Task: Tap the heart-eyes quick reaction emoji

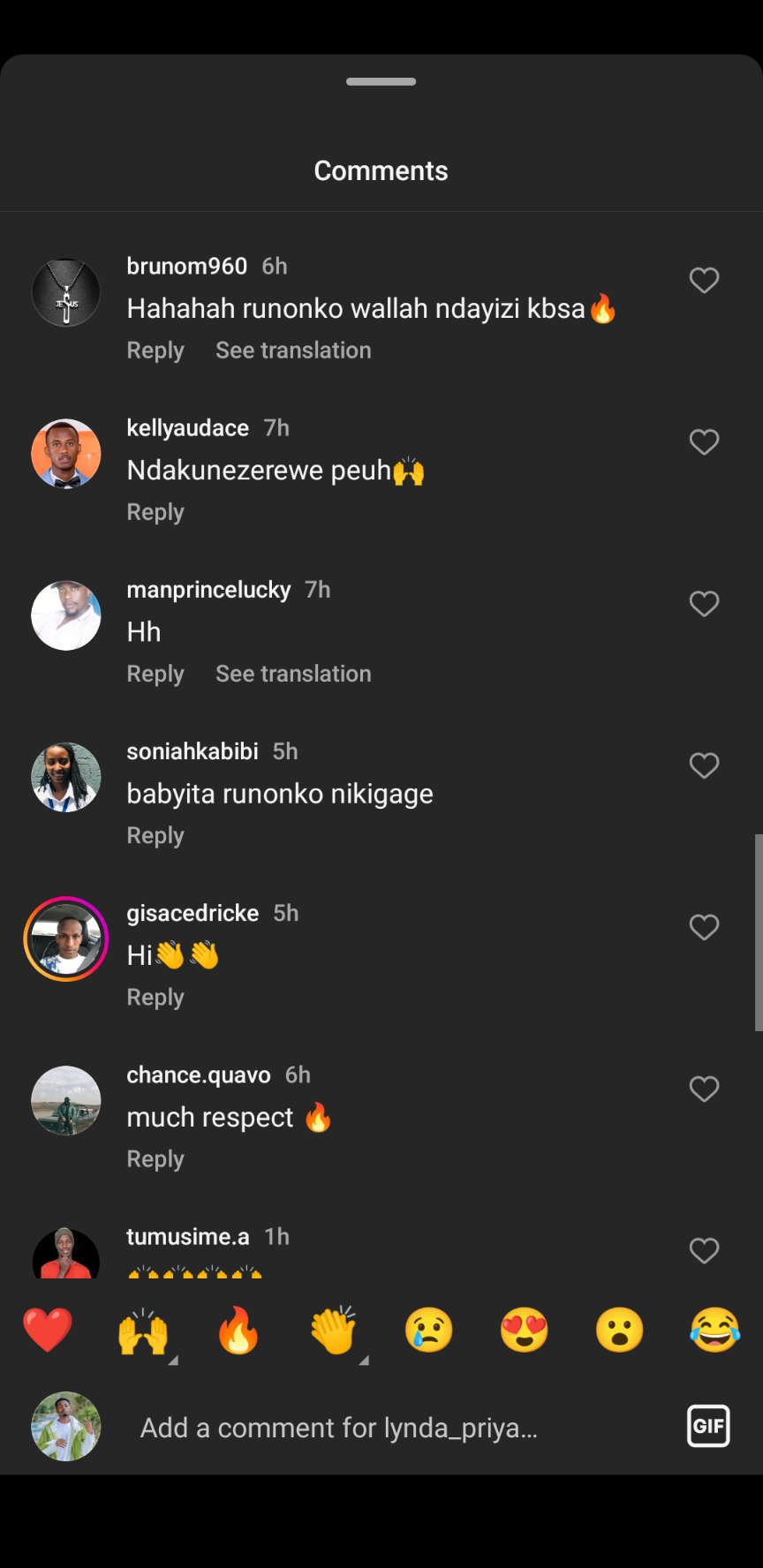Action: coord(525,1331)
